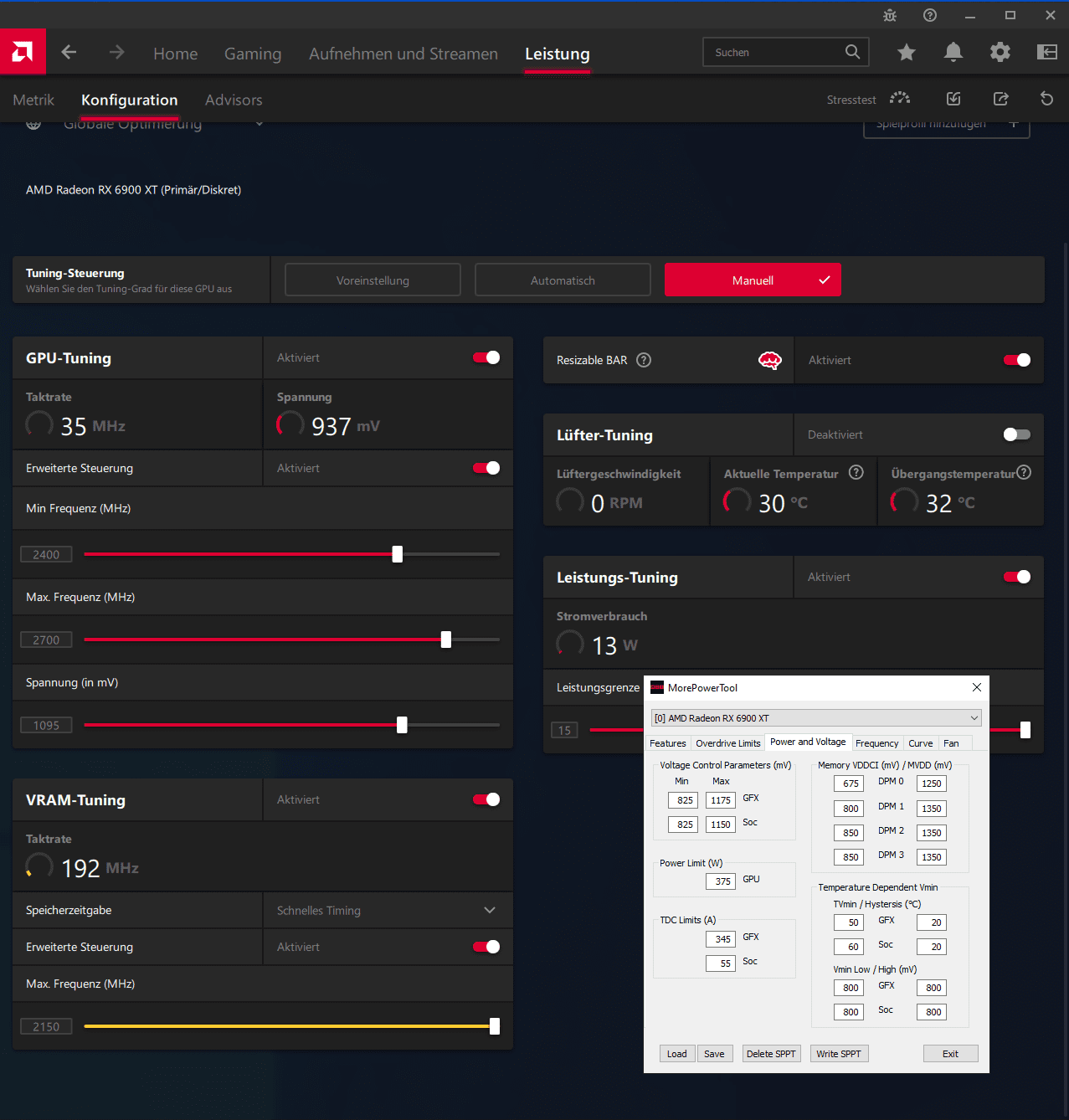Click the load profile icon

953,99
